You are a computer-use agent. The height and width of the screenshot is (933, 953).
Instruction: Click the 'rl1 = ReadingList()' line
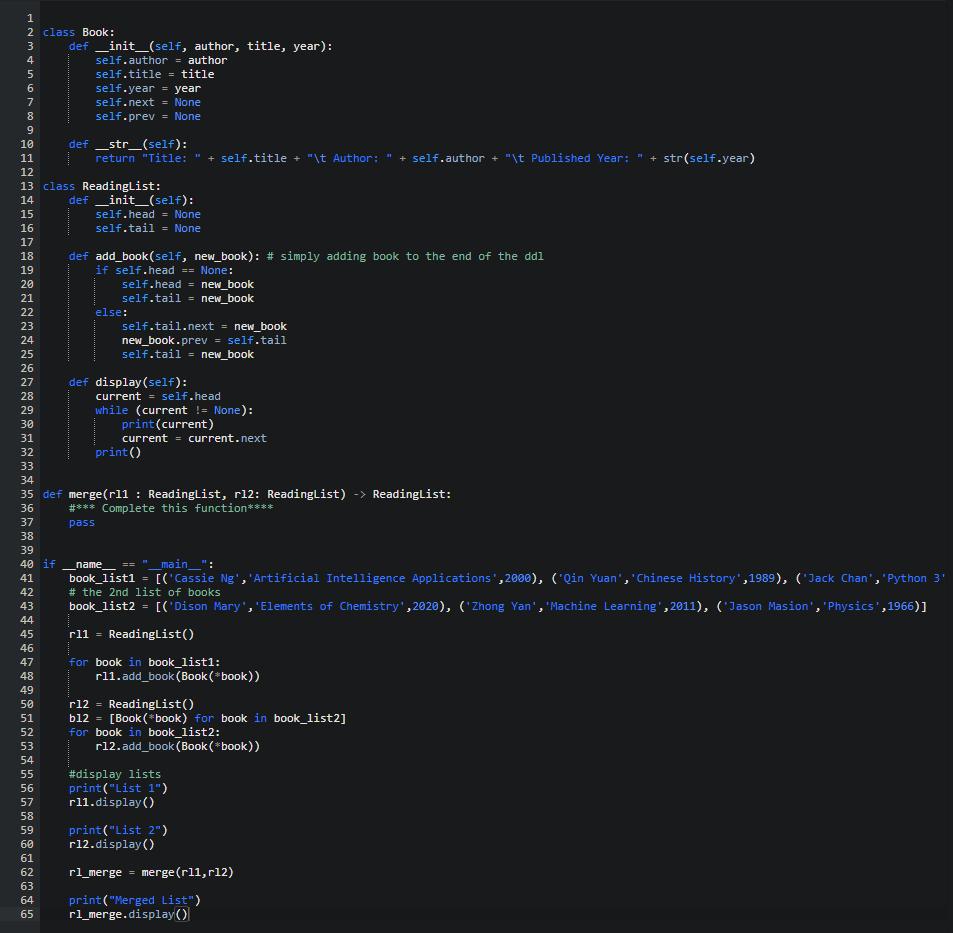pos(131,633)
